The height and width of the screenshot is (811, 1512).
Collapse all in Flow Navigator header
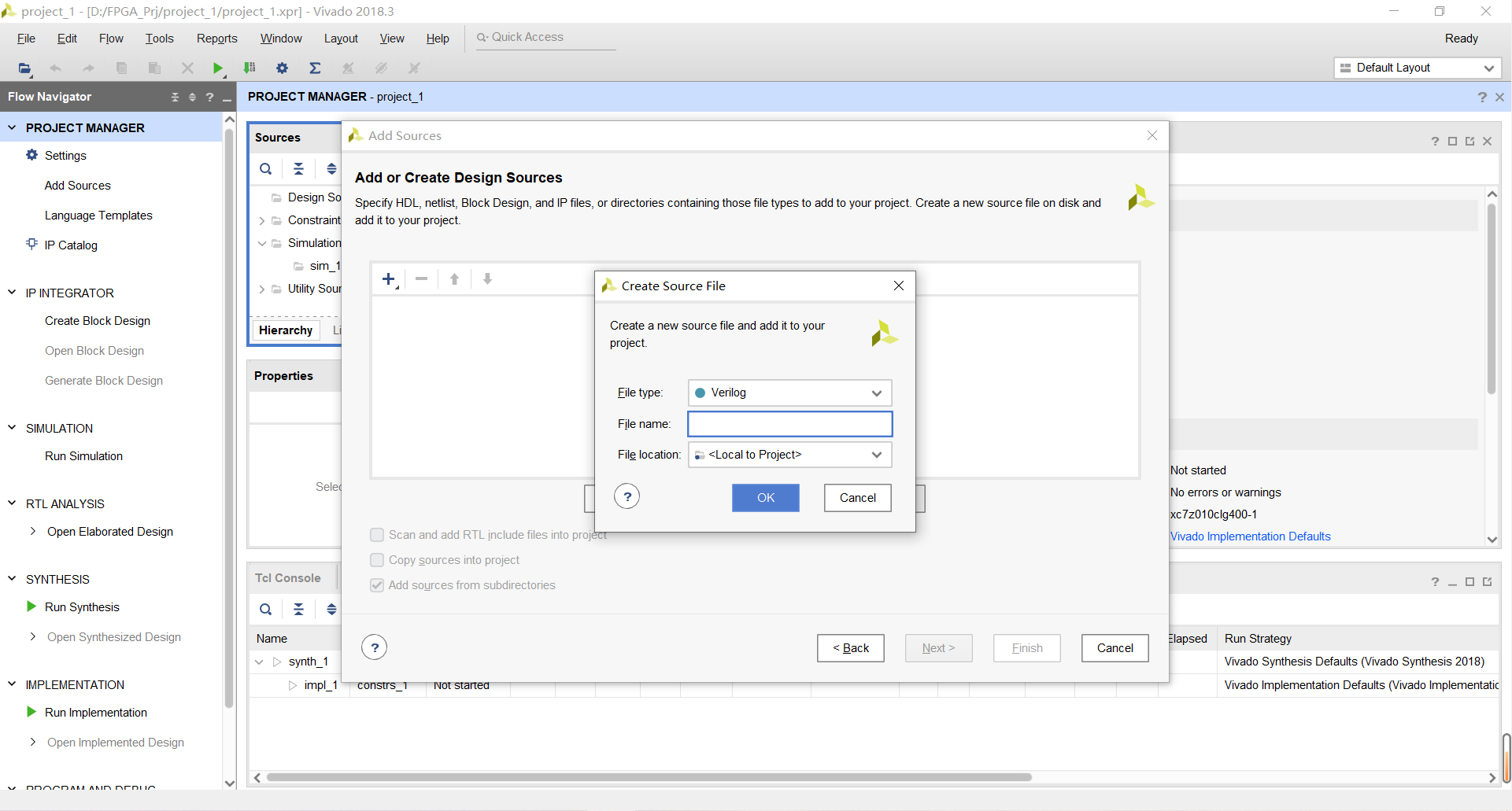[175, 97]
